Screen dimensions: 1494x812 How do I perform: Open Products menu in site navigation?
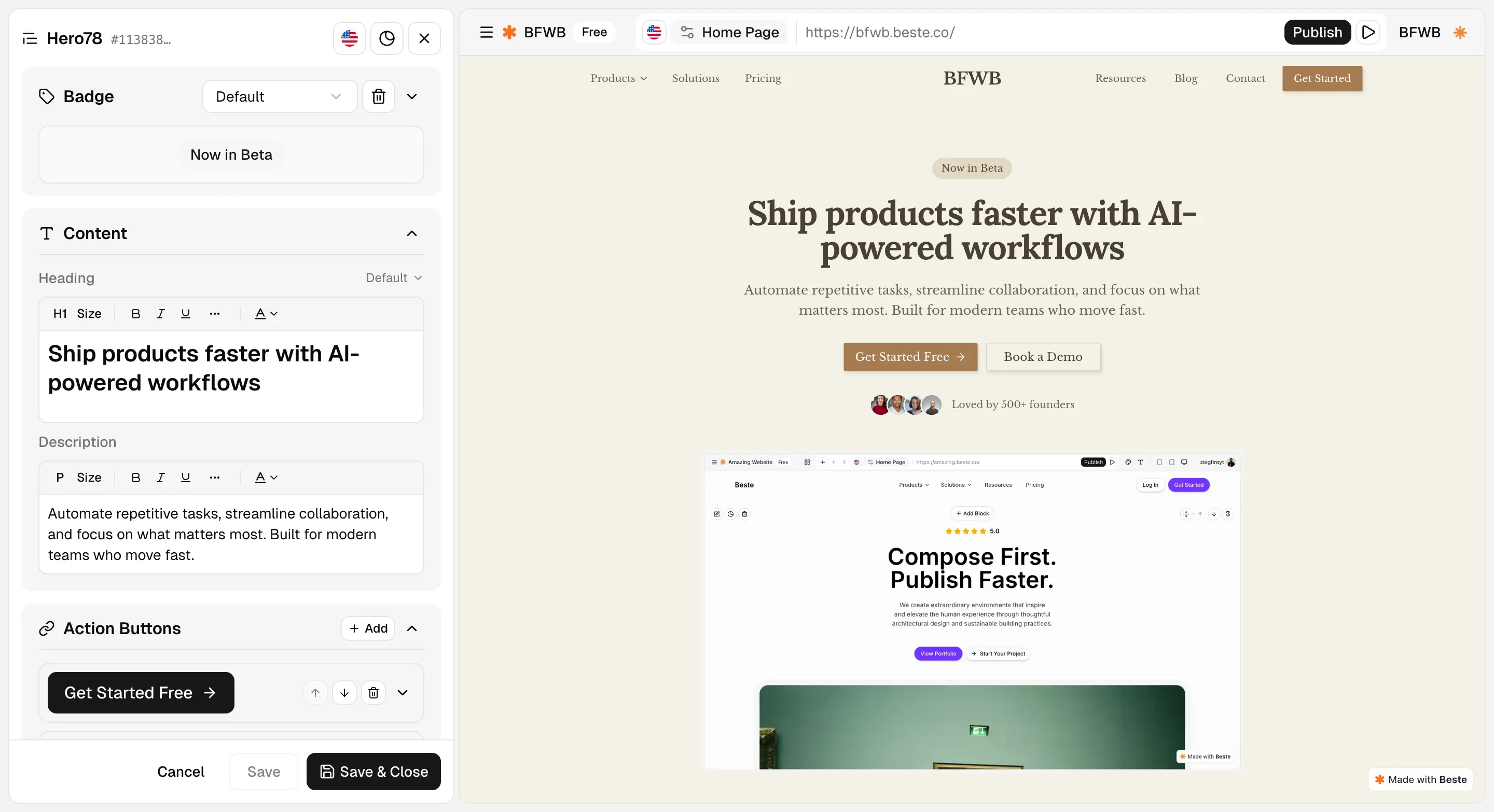[x=618, y=78]
